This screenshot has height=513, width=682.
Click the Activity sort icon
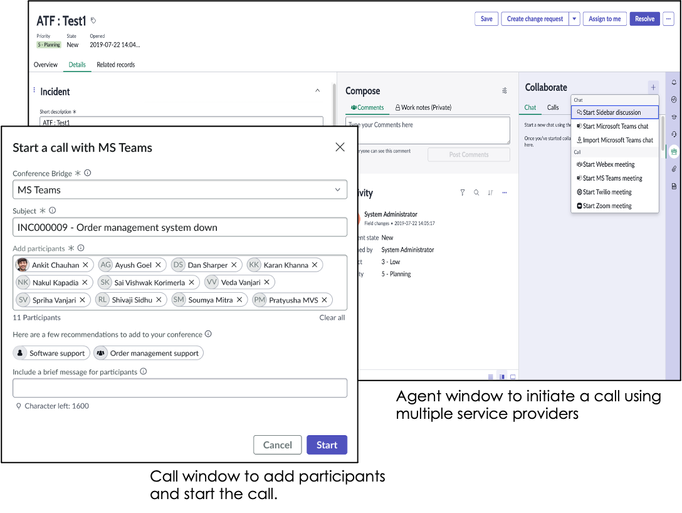coord(490,192)
